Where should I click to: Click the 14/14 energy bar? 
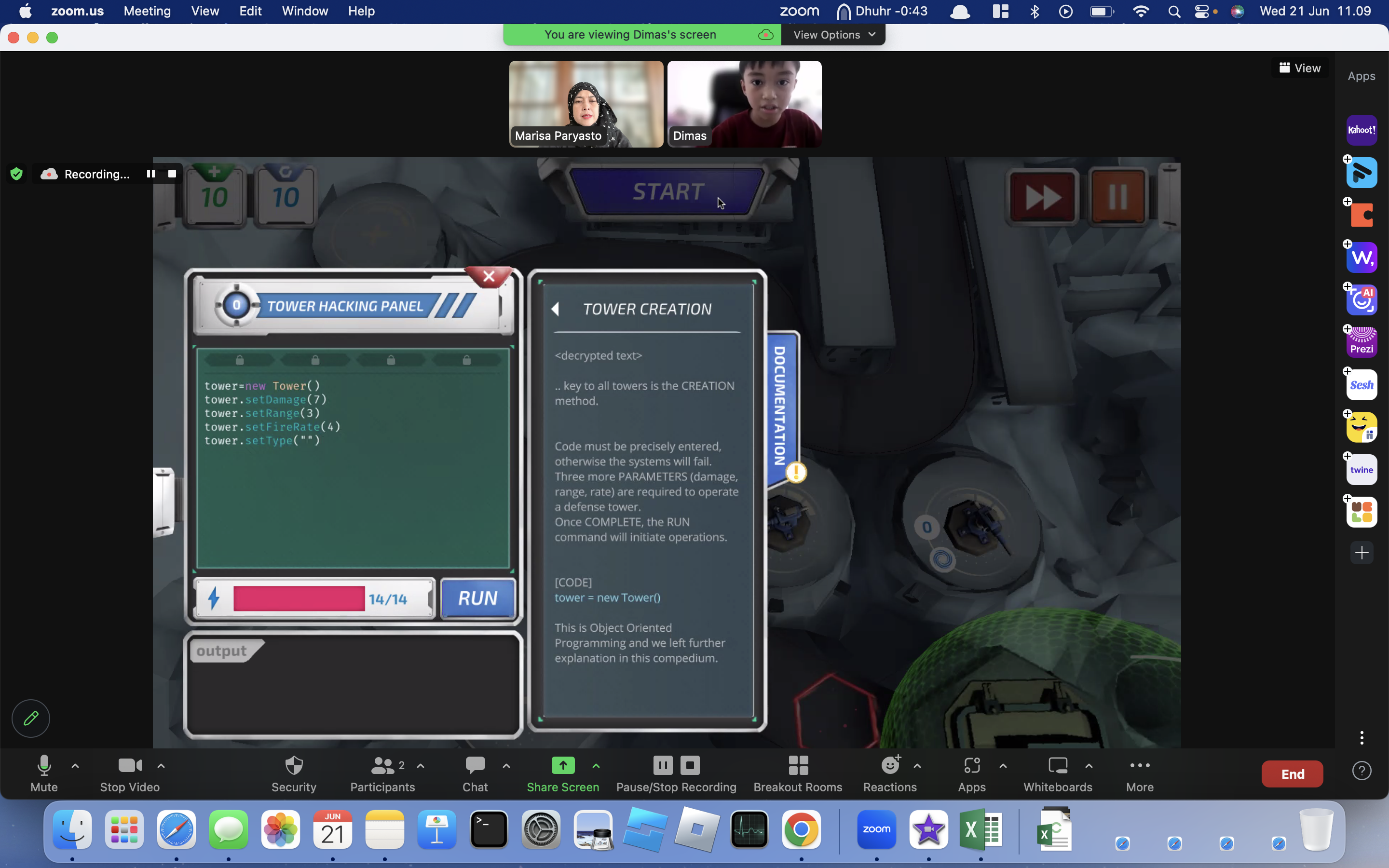click(315, 599)
